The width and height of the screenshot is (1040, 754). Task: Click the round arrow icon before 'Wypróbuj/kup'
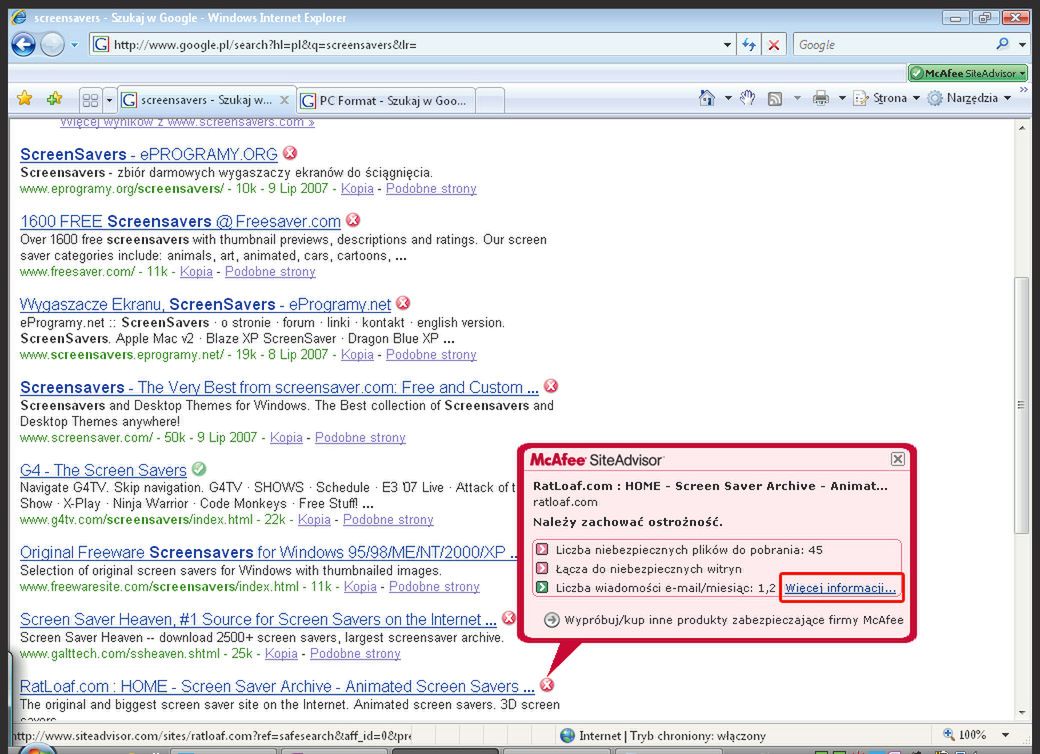point(551,620)
